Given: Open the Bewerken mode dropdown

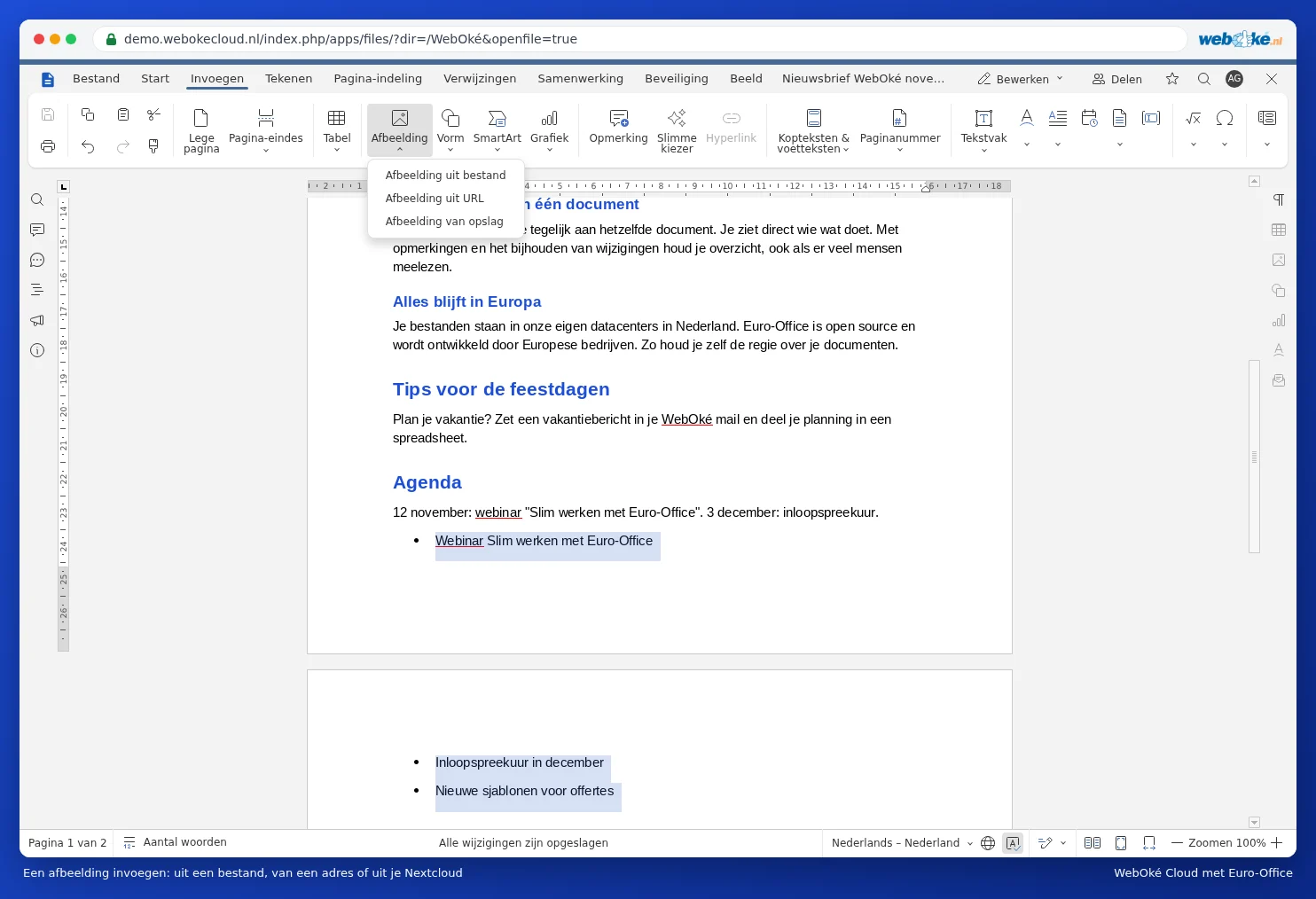Looking at the screenshot, I should pos(1020,79).
